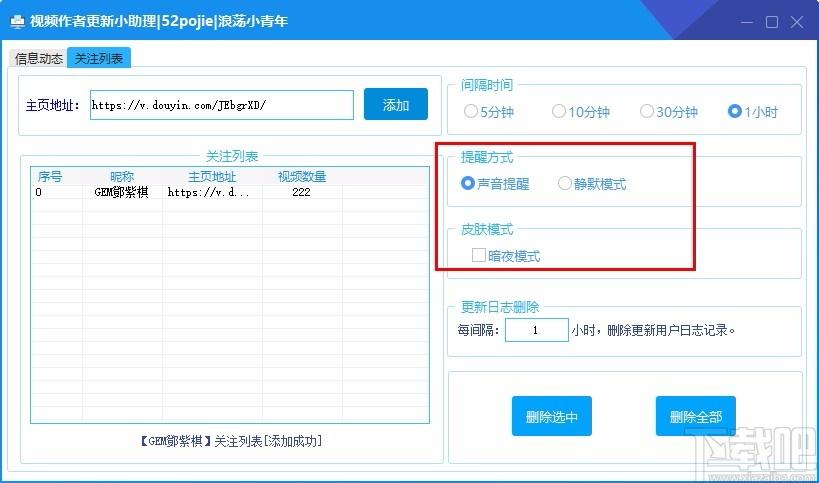Click the 序号 column header
This screenshot has height=483, width=819.
click(x=50, y=176)
